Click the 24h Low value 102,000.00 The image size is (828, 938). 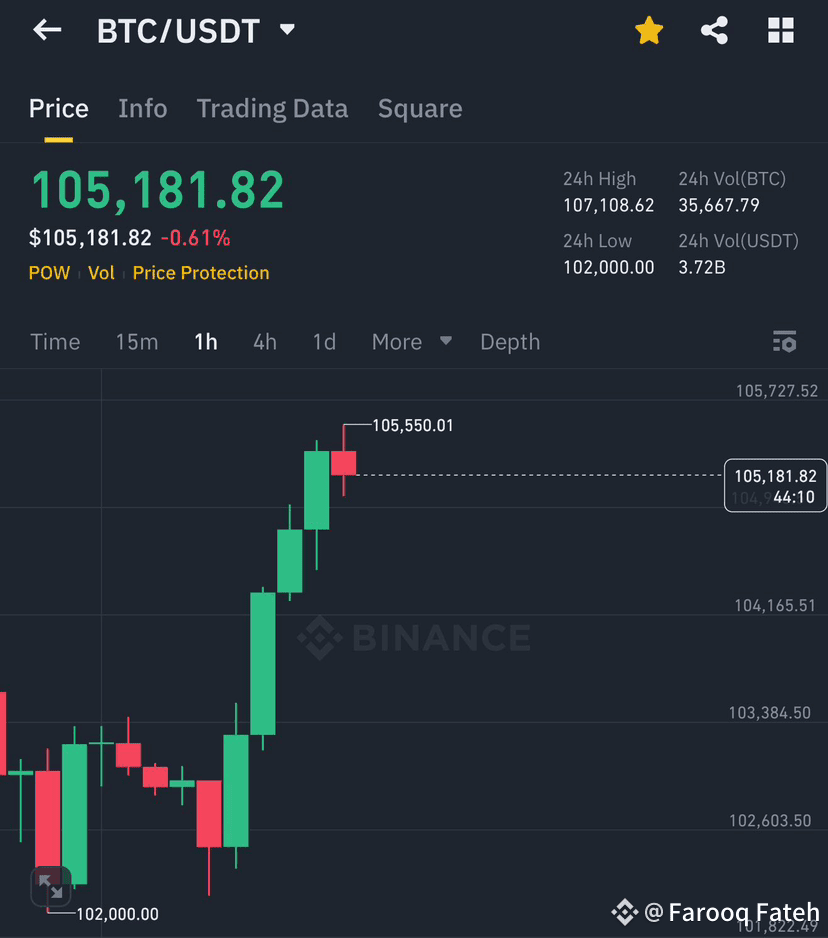pos(608,267)
